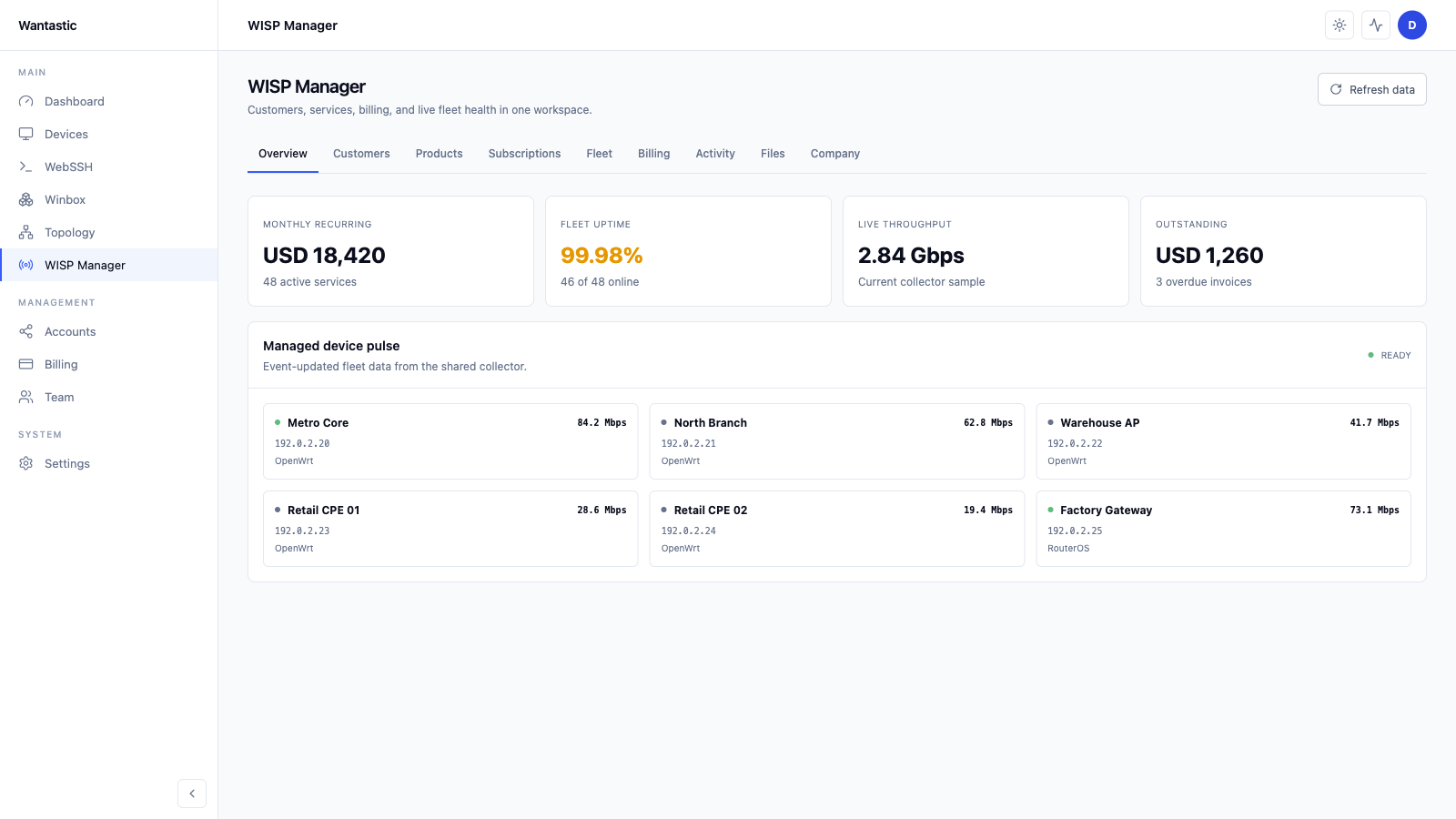Viewport: 1456px width, 819px height.
Task: Click the 3 overdue invoices text
Action: (1204, 282)
